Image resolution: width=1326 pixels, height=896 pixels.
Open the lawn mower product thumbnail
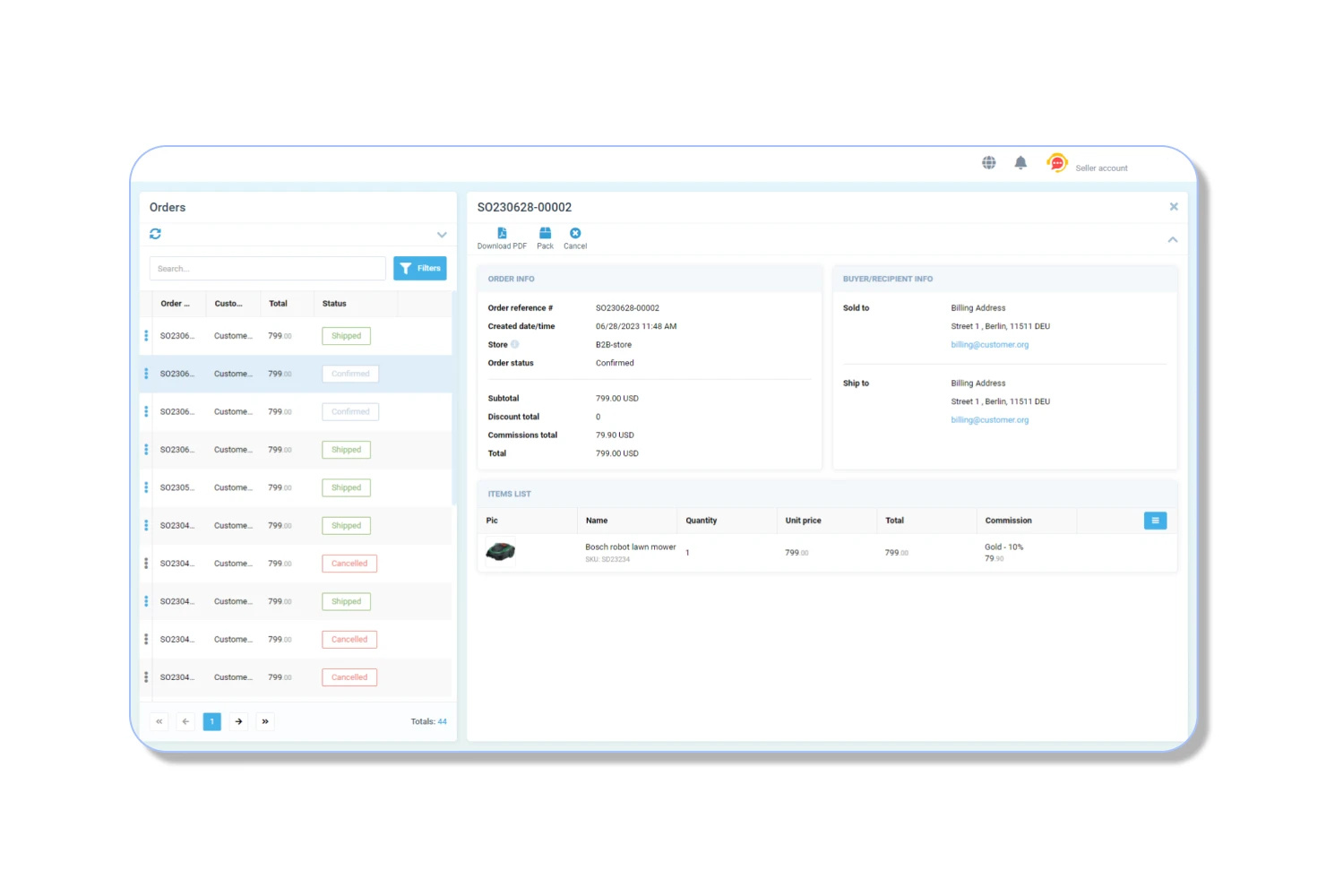tap(500, 552)
